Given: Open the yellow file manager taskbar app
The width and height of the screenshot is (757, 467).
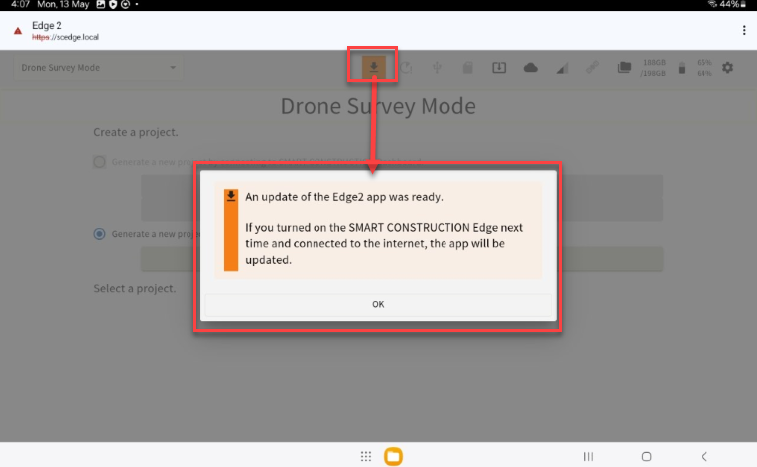Looking at the screenshot, I should click(x=393, y=456).
